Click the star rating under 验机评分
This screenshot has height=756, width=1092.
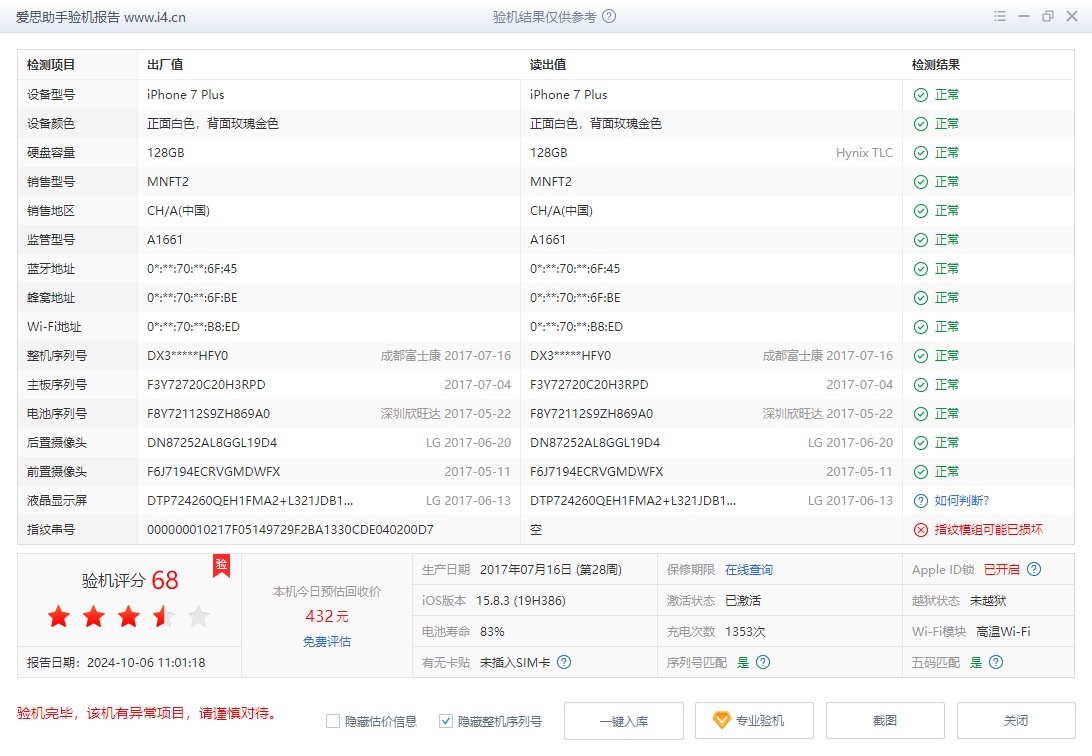(x=128, y=617)
